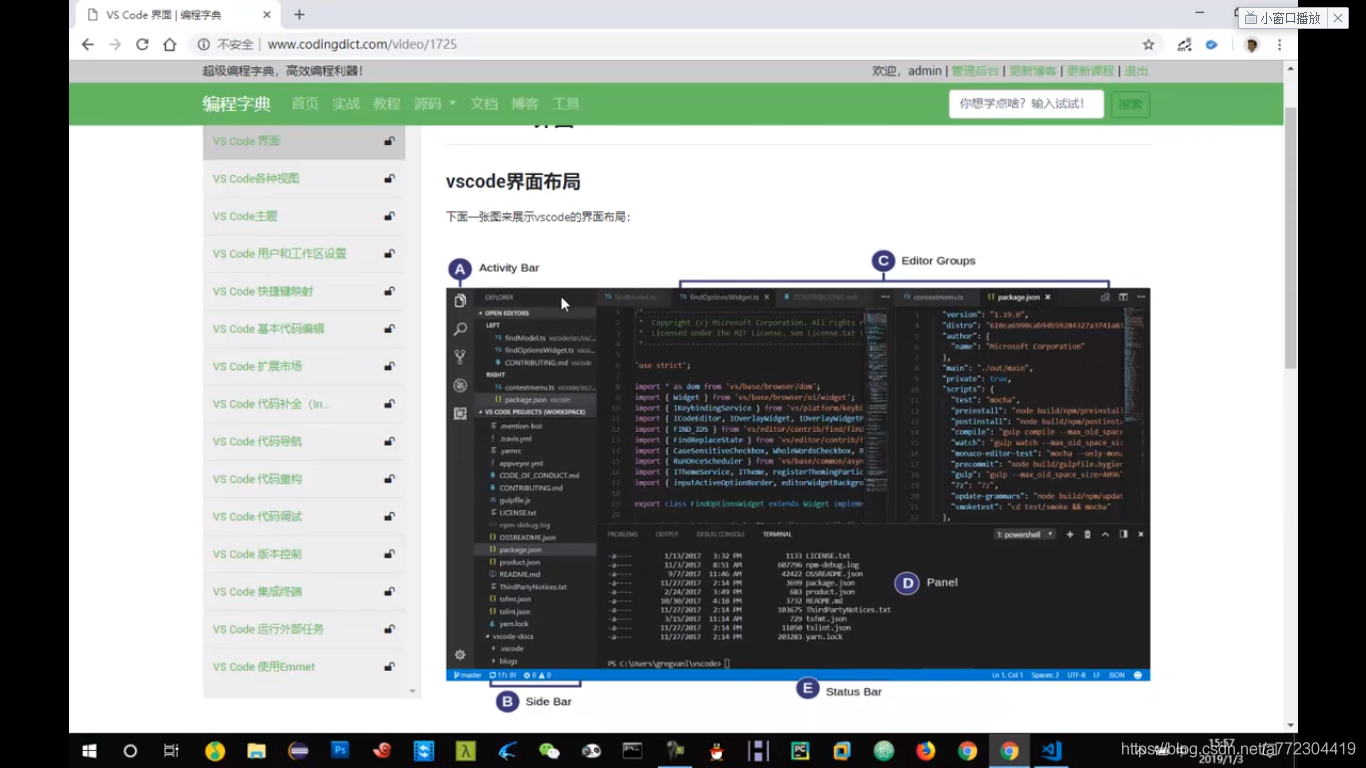Open the 更新博客 link
The height and width of the screenshot is (768, 1366).
tap(1033, 71)
